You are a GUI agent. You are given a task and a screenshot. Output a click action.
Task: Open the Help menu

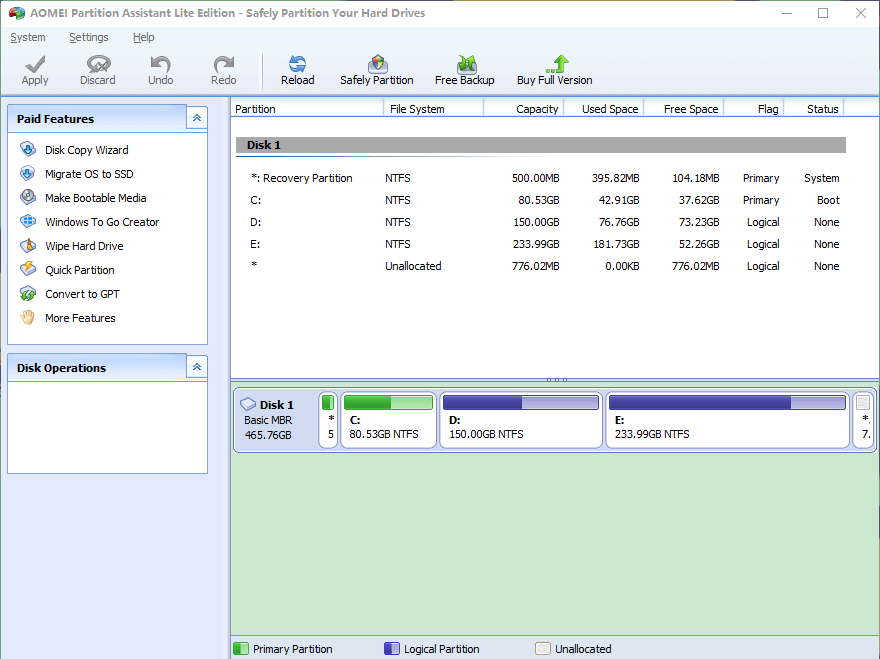click(x=144, y=37)
